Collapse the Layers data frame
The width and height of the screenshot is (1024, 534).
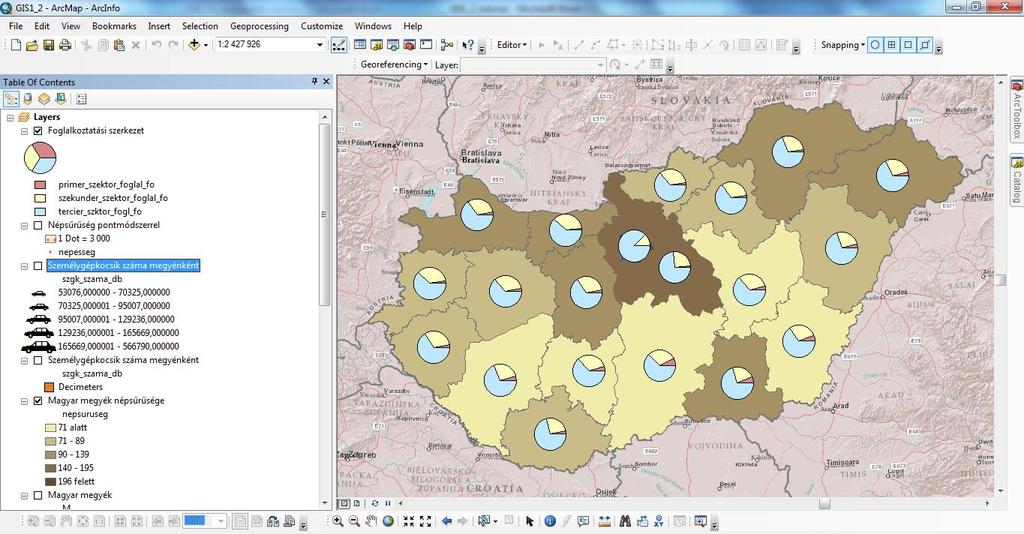click(x=10, y=118)
